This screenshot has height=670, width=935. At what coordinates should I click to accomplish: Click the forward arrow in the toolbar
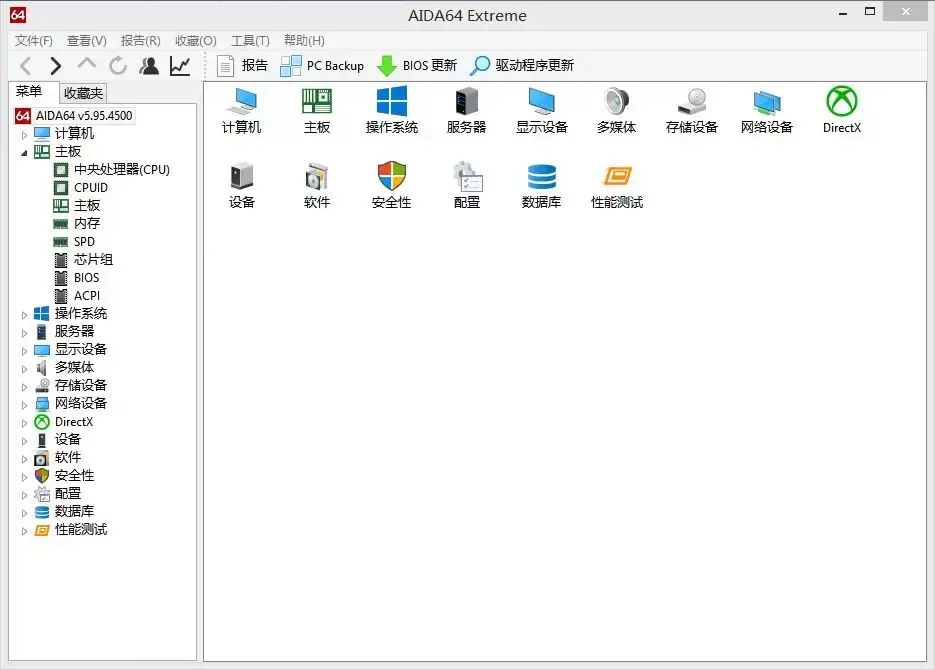(x=56, y=66)
